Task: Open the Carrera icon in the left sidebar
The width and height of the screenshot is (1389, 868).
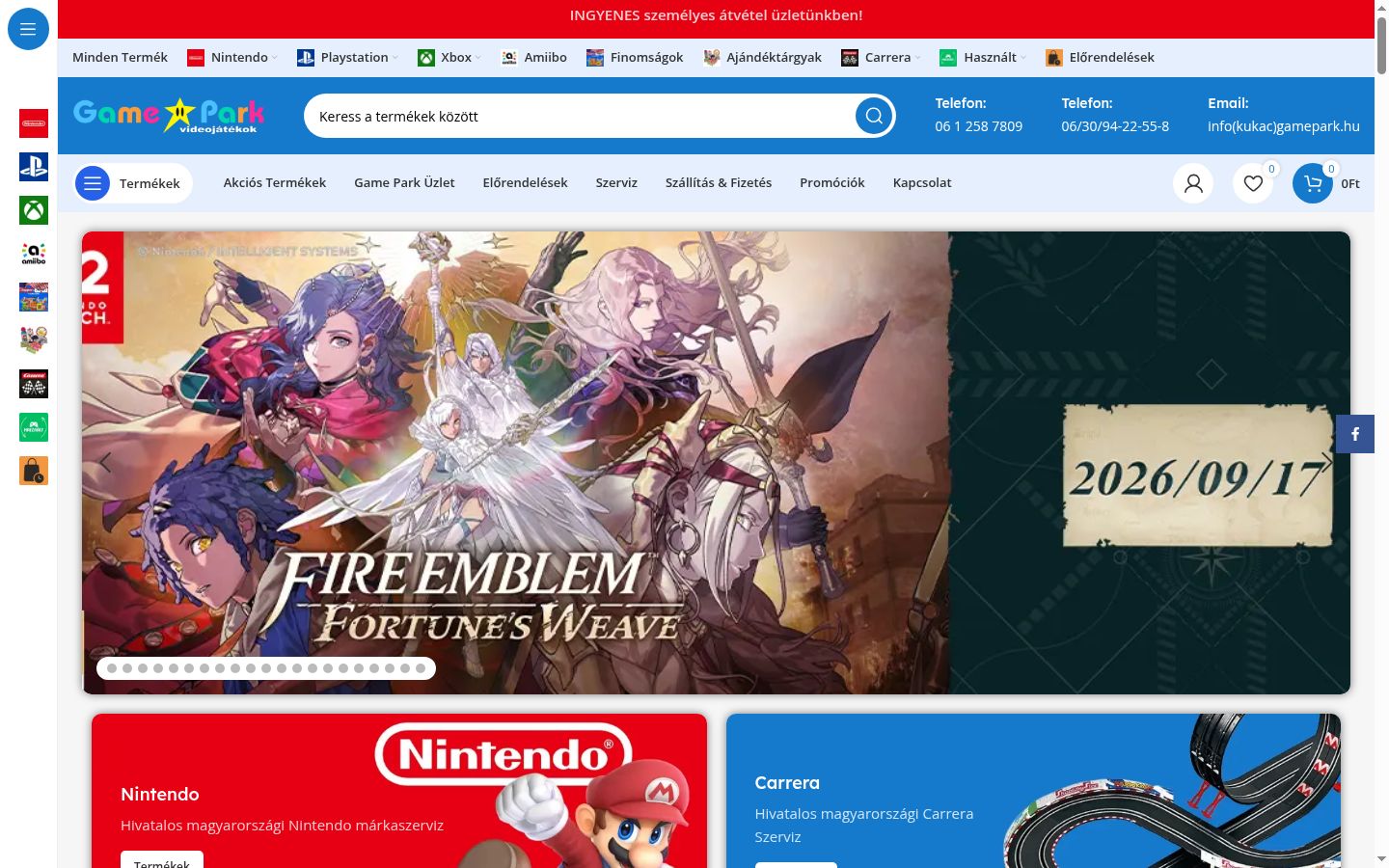Action: click(34, 384)
